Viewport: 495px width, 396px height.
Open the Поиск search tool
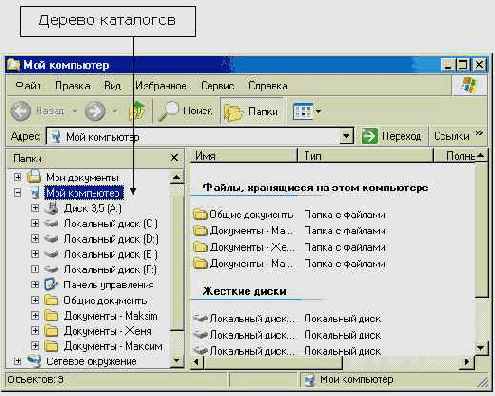(x=185, y=111)
